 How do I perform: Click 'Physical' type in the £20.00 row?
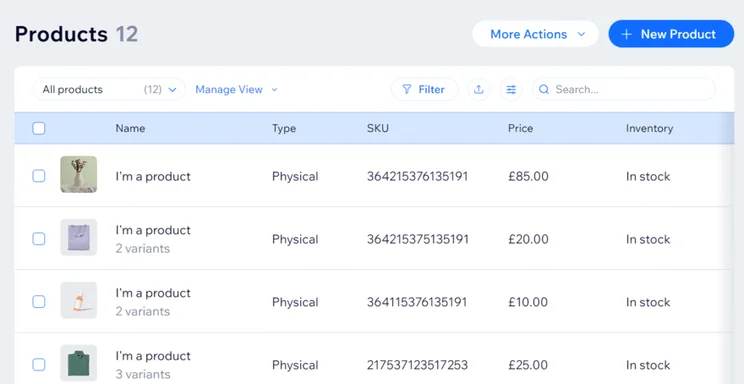click(295, 239)
